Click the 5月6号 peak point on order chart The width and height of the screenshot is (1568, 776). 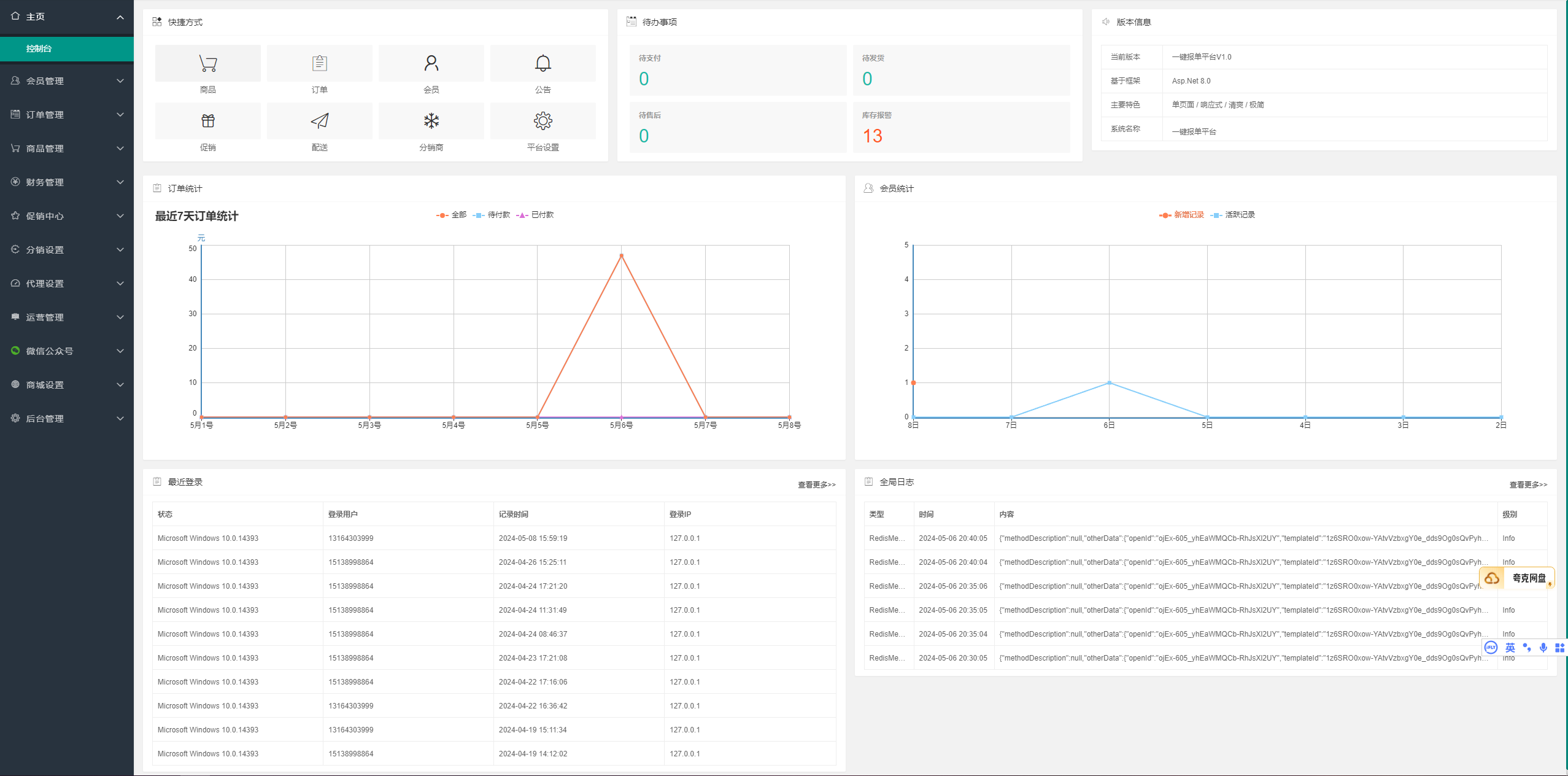[621, 255]
